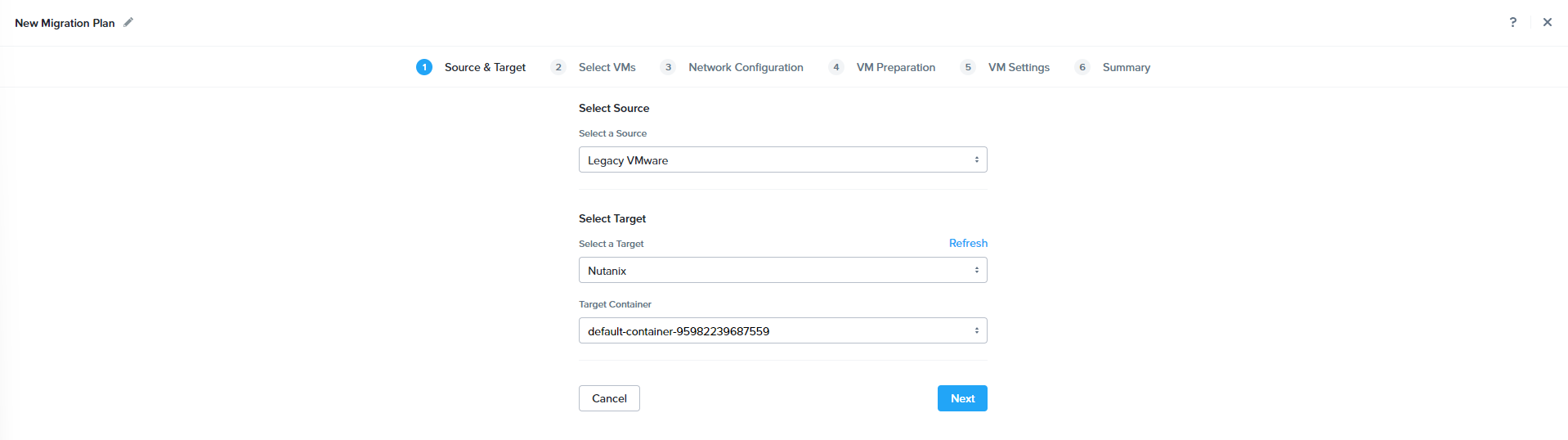1568x440 pixels.
Task: Open the help question mark icon
Action: coord(1512,22)
